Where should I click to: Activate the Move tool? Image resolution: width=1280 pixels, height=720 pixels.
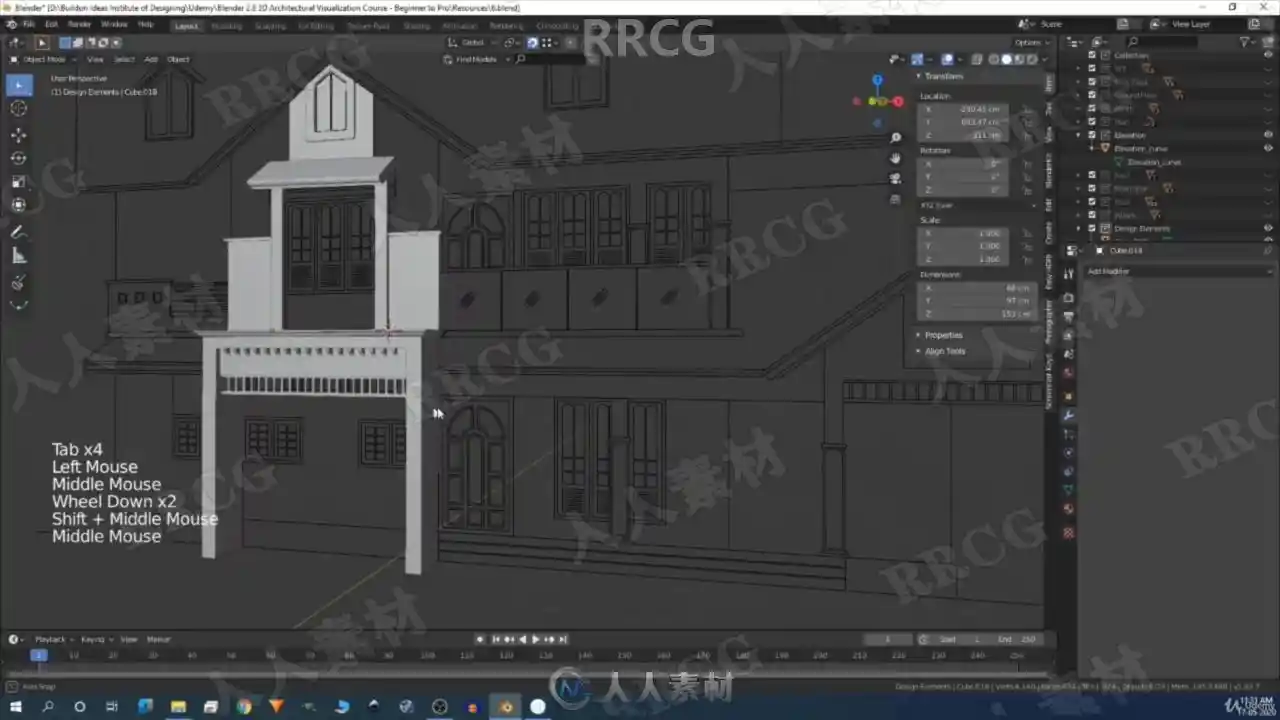[x=18, y=134]
